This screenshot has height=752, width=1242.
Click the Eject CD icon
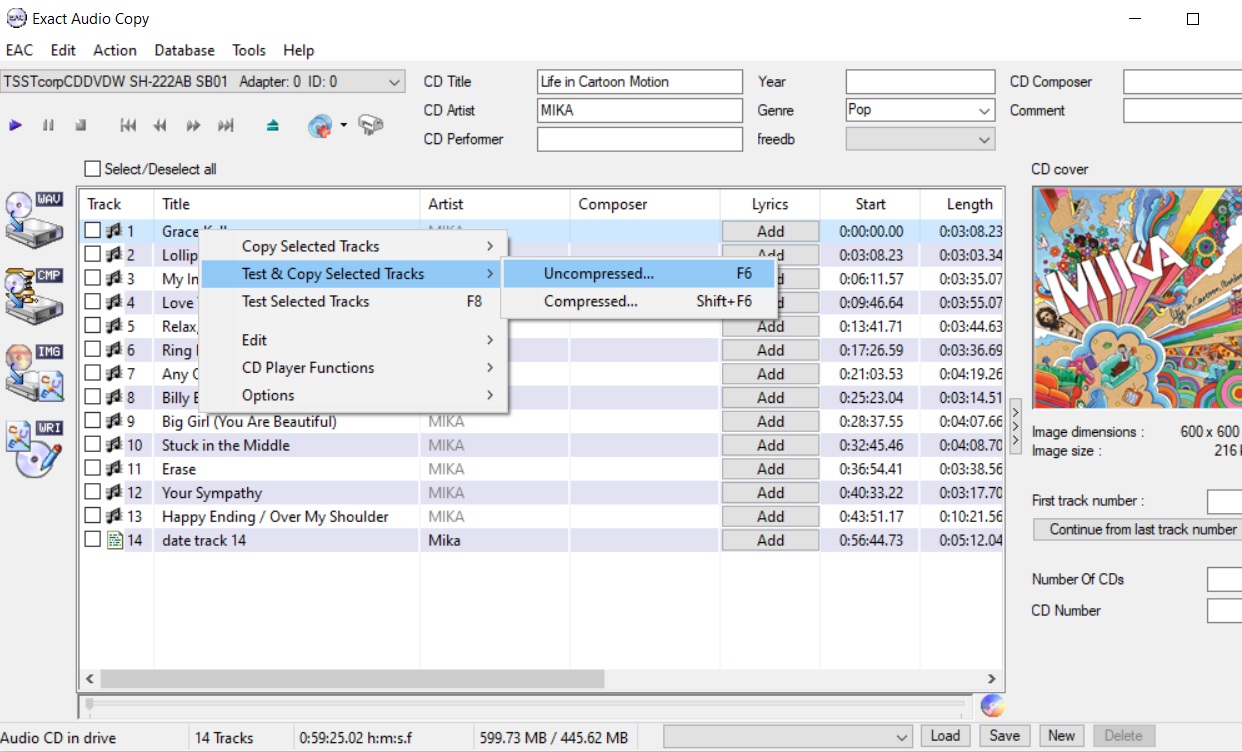(273, 125)
